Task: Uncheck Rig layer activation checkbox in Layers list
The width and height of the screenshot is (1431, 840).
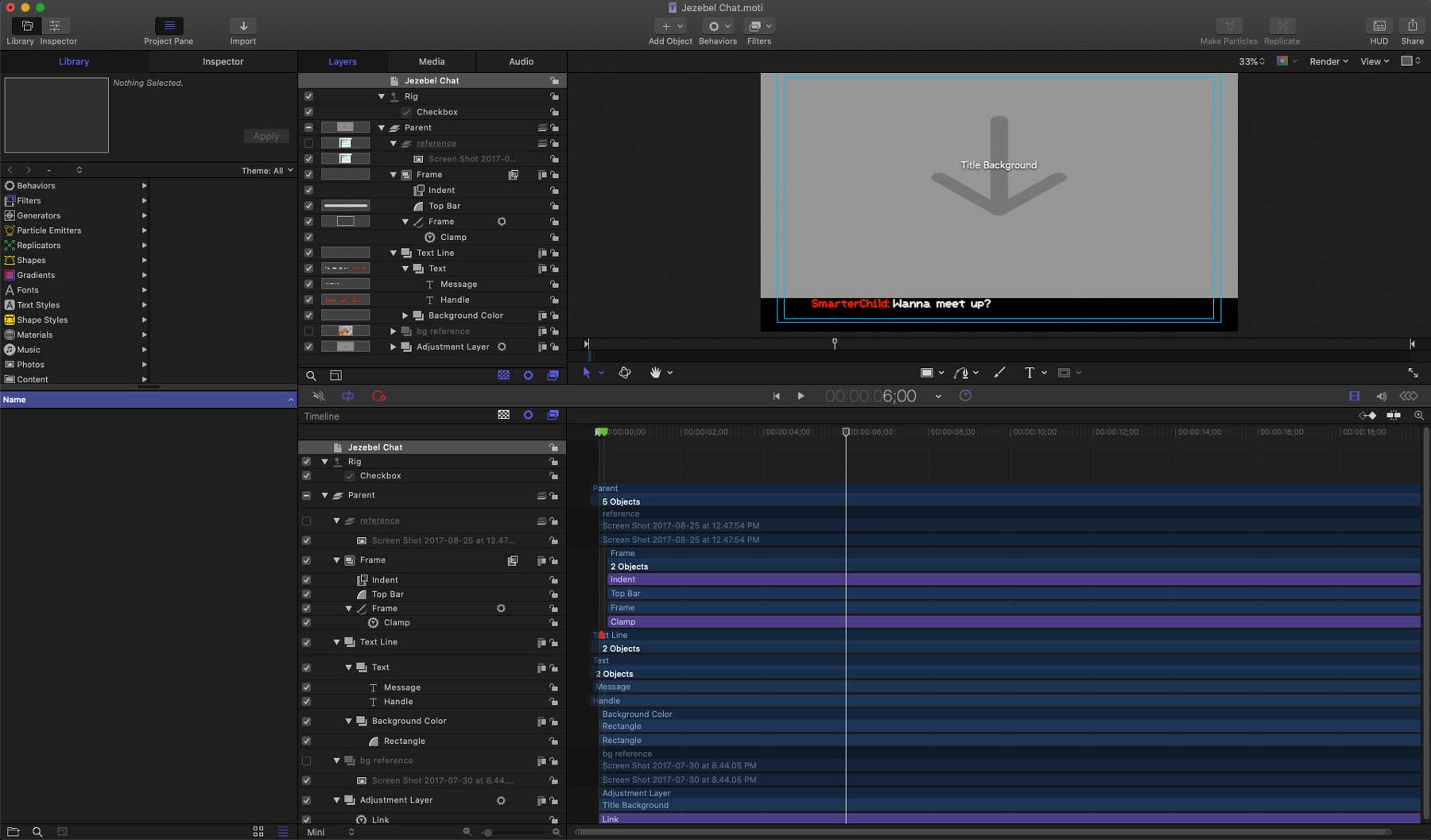Action: pos(308,96)
